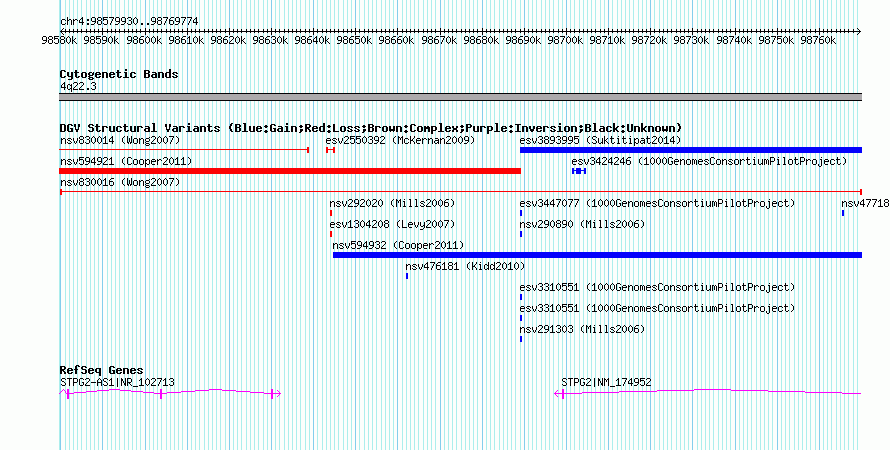
Task: Click the magenta STPG2 left arrow start
Action: click(x=557, y=394)
